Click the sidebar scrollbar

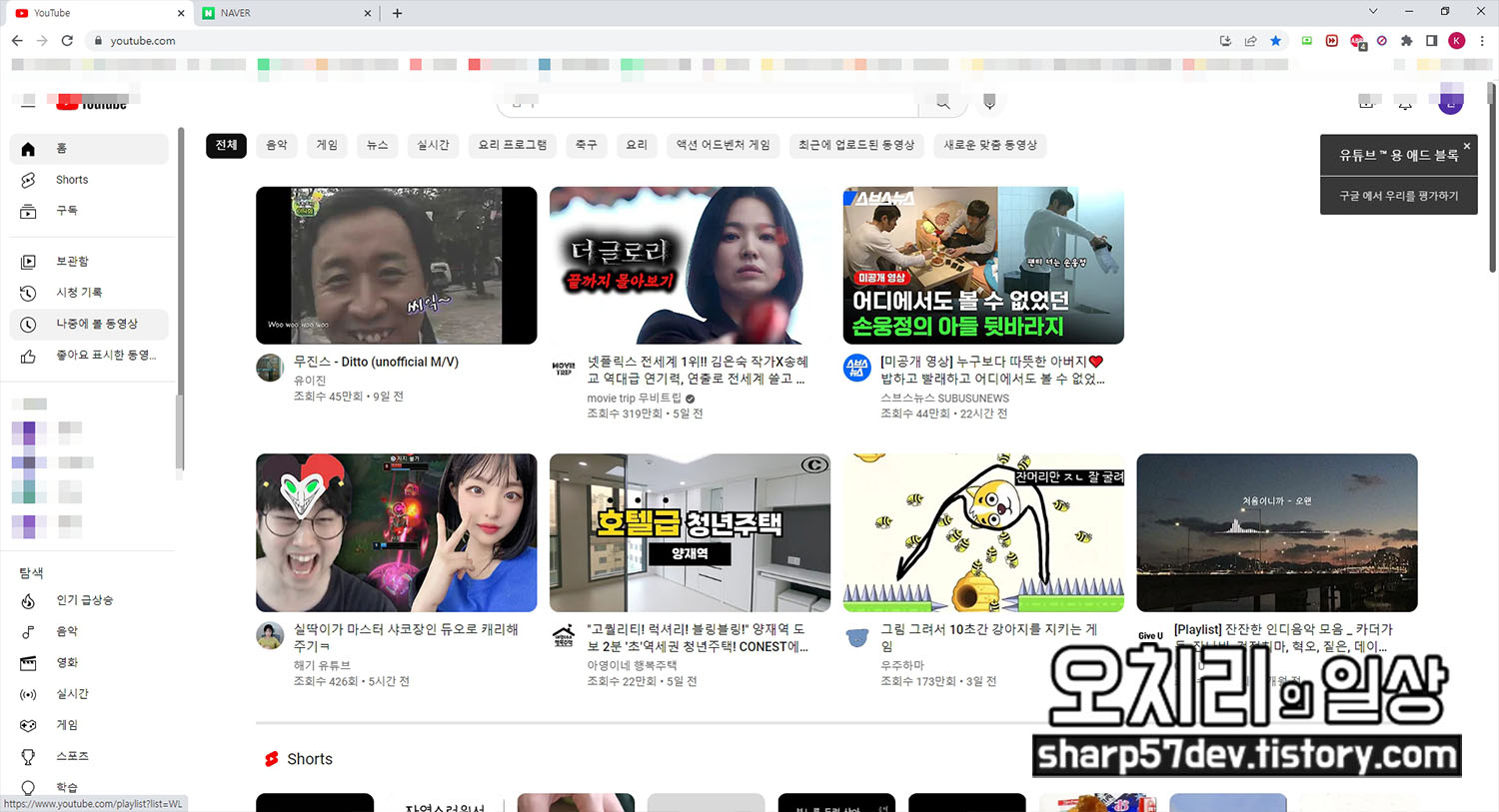point(180,300)
